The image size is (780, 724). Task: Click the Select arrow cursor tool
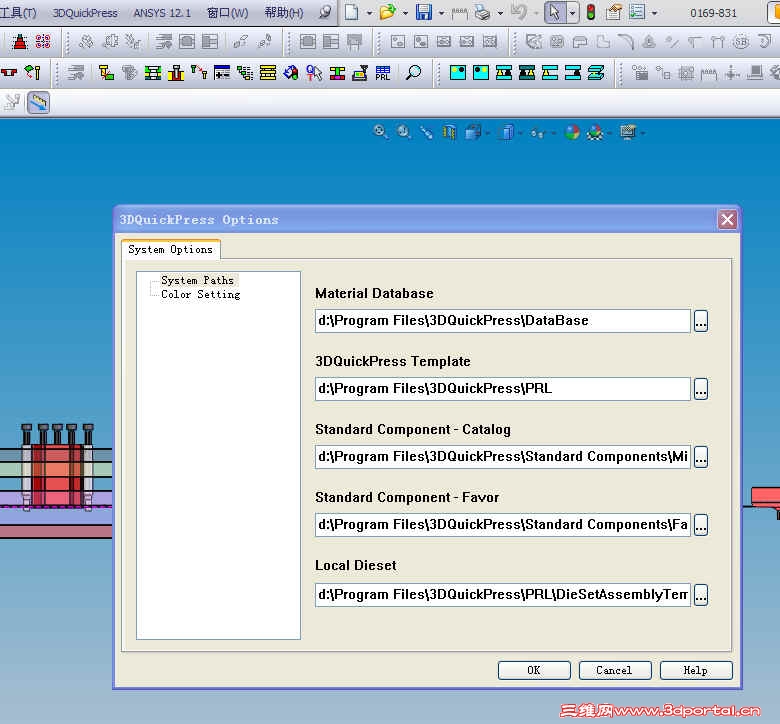tap(555, 12)
